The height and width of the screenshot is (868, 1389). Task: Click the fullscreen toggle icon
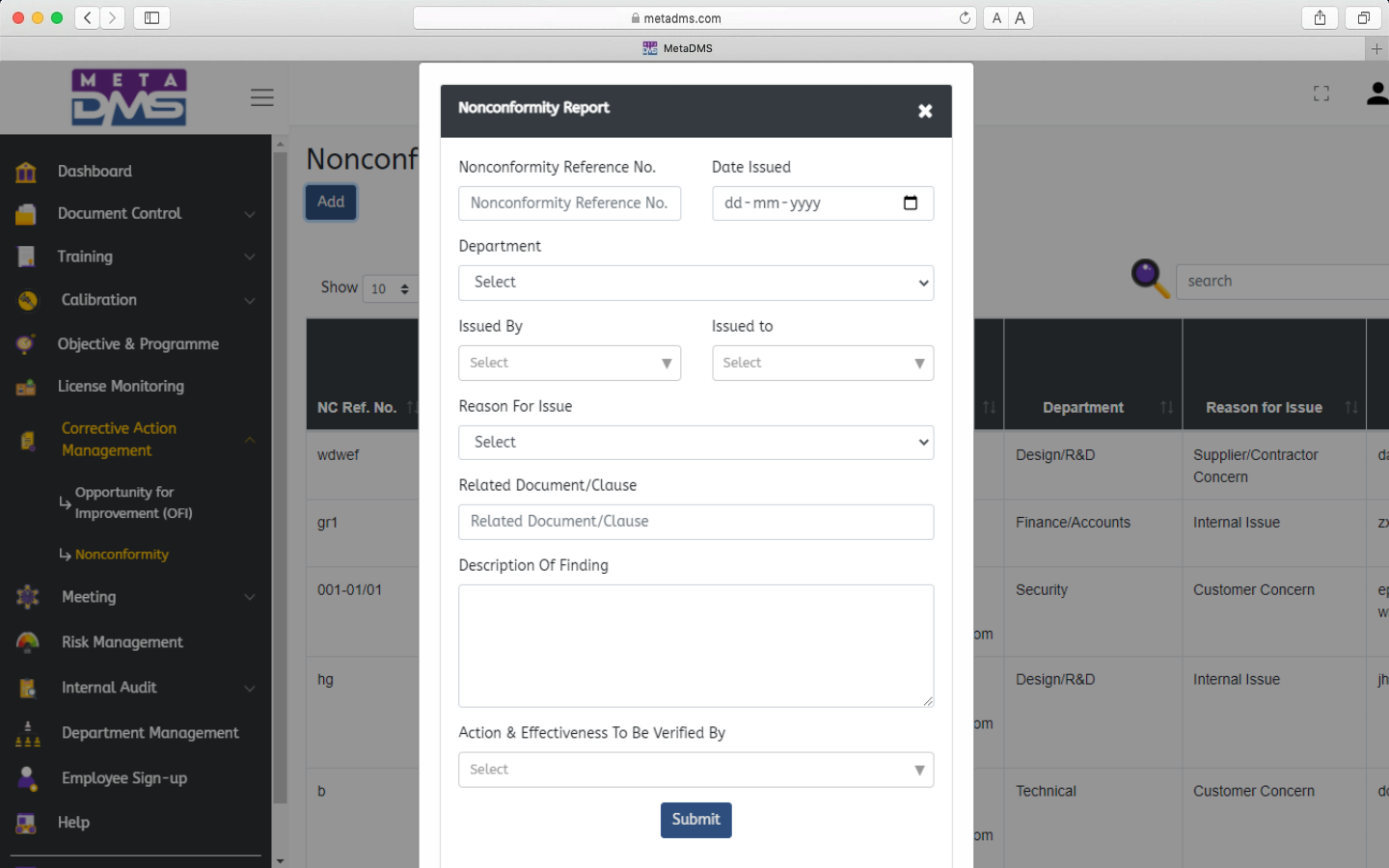click(x=1321, y=94)
